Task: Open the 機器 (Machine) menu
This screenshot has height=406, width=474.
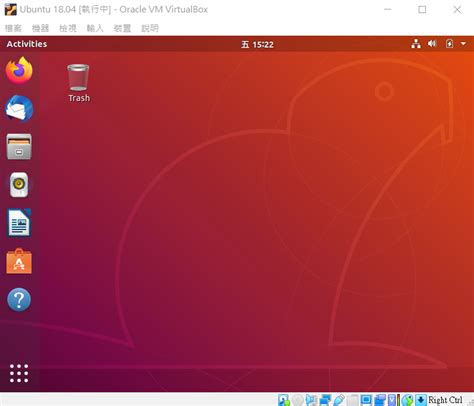Action: 41,28
